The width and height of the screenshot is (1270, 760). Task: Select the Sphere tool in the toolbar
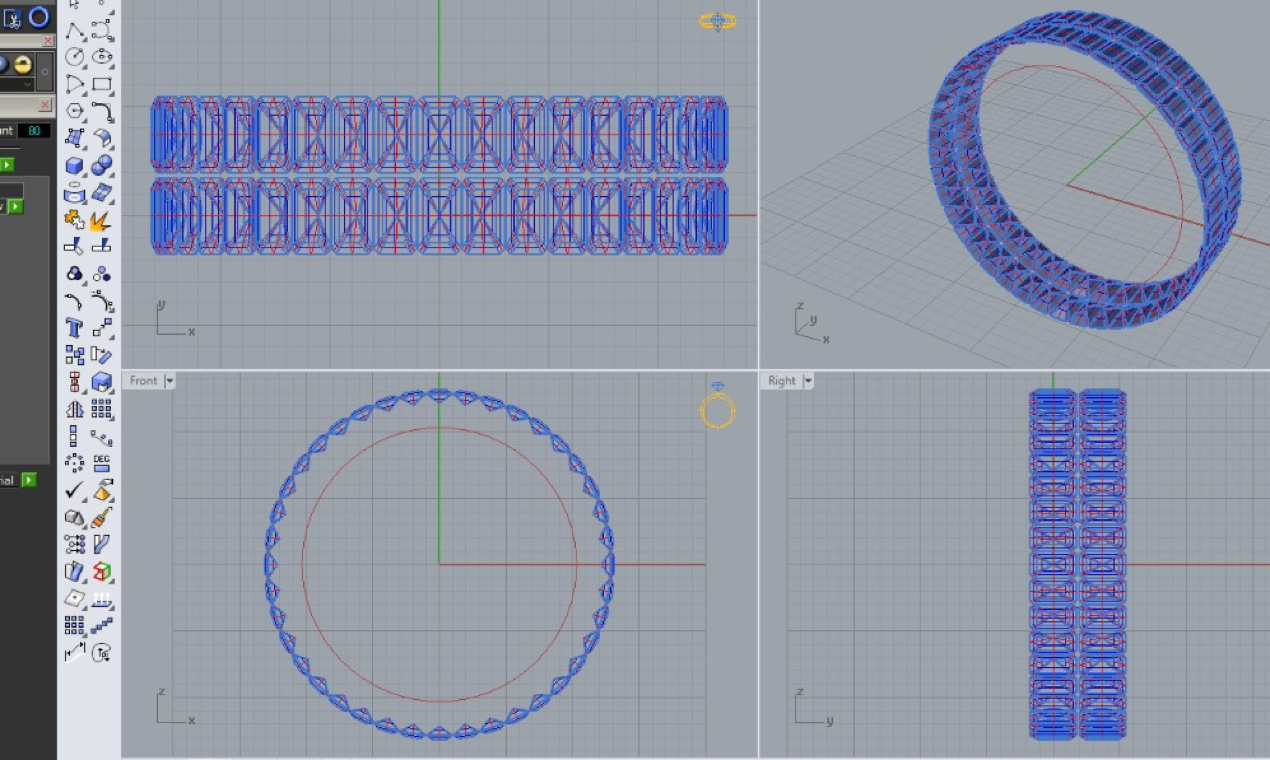[x=101, y=164]
